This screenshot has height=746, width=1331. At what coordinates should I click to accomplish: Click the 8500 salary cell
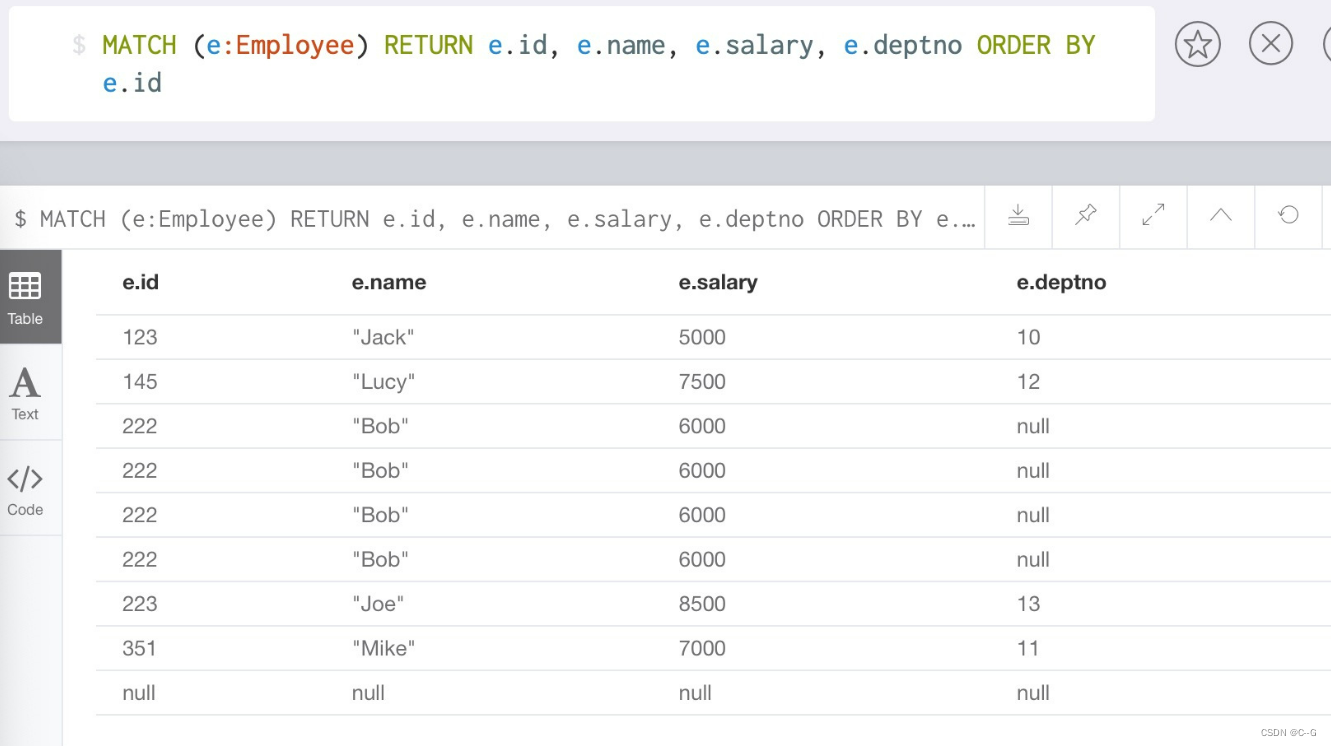pos(702,604)
